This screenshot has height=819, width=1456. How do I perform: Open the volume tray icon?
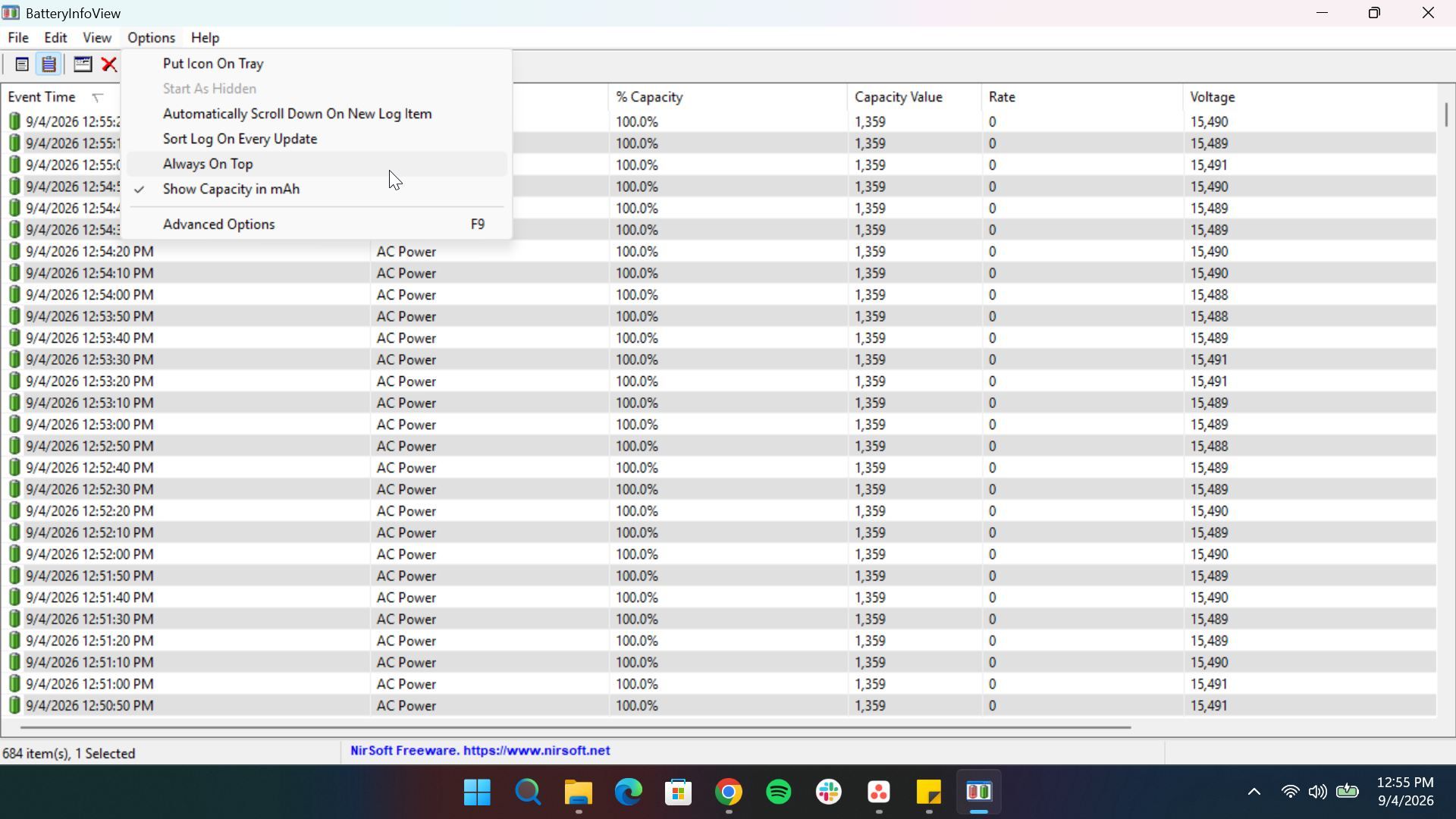click(x=1318, y=792)
